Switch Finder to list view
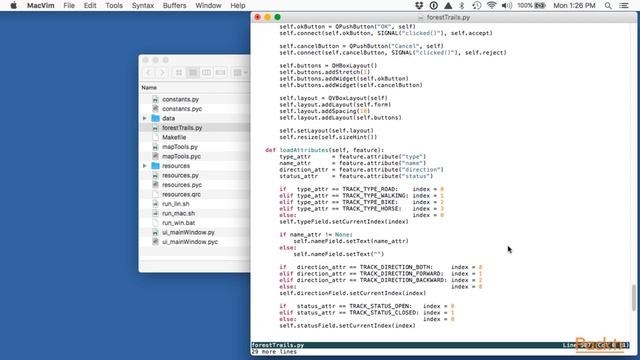 tap(193, 73)
